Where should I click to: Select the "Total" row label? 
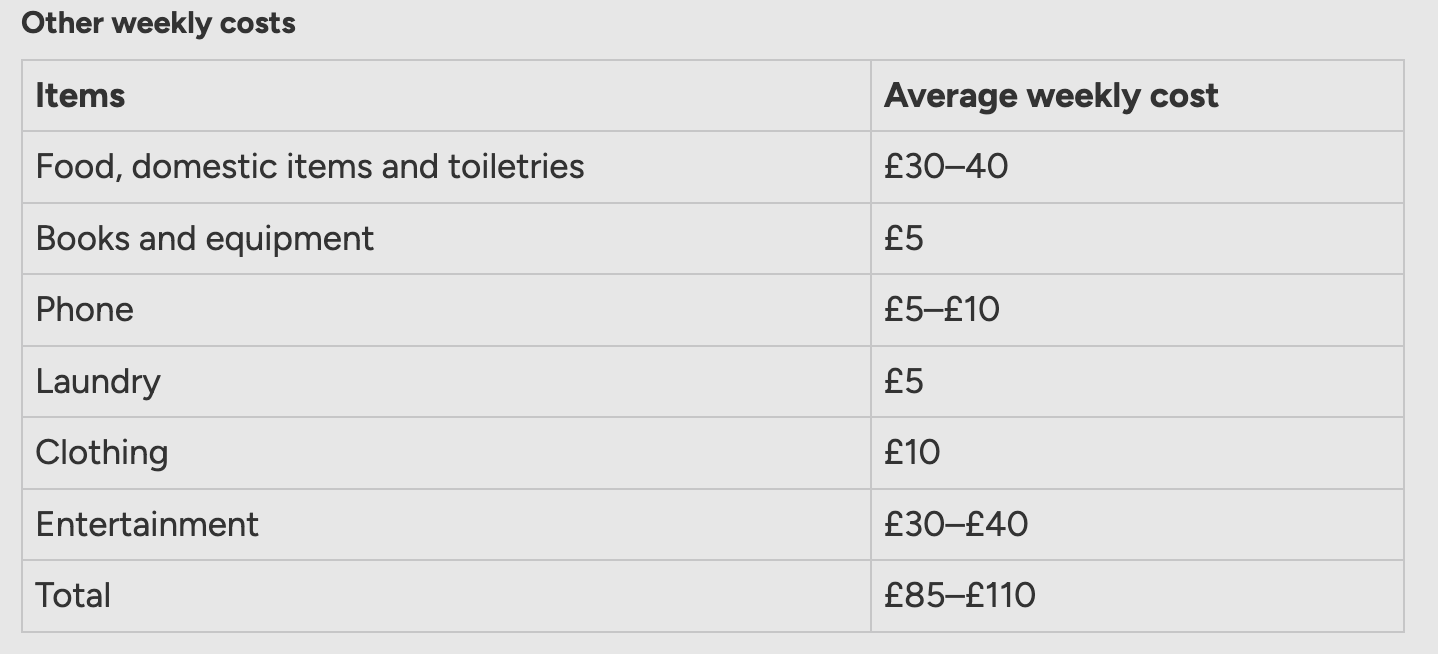(x=73, y=595)
